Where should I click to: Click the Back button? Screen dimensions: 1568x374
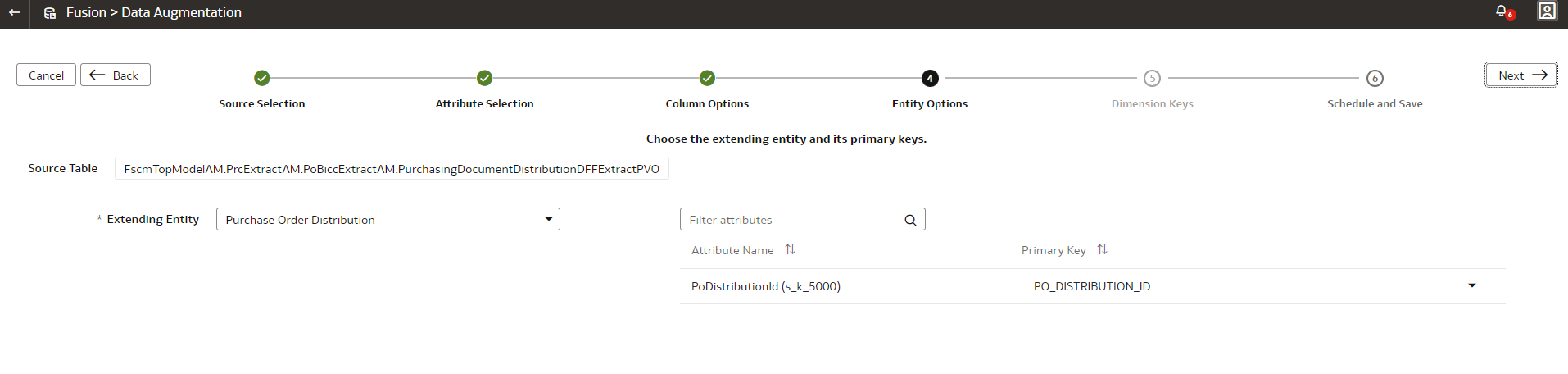[x=116, y=75]
